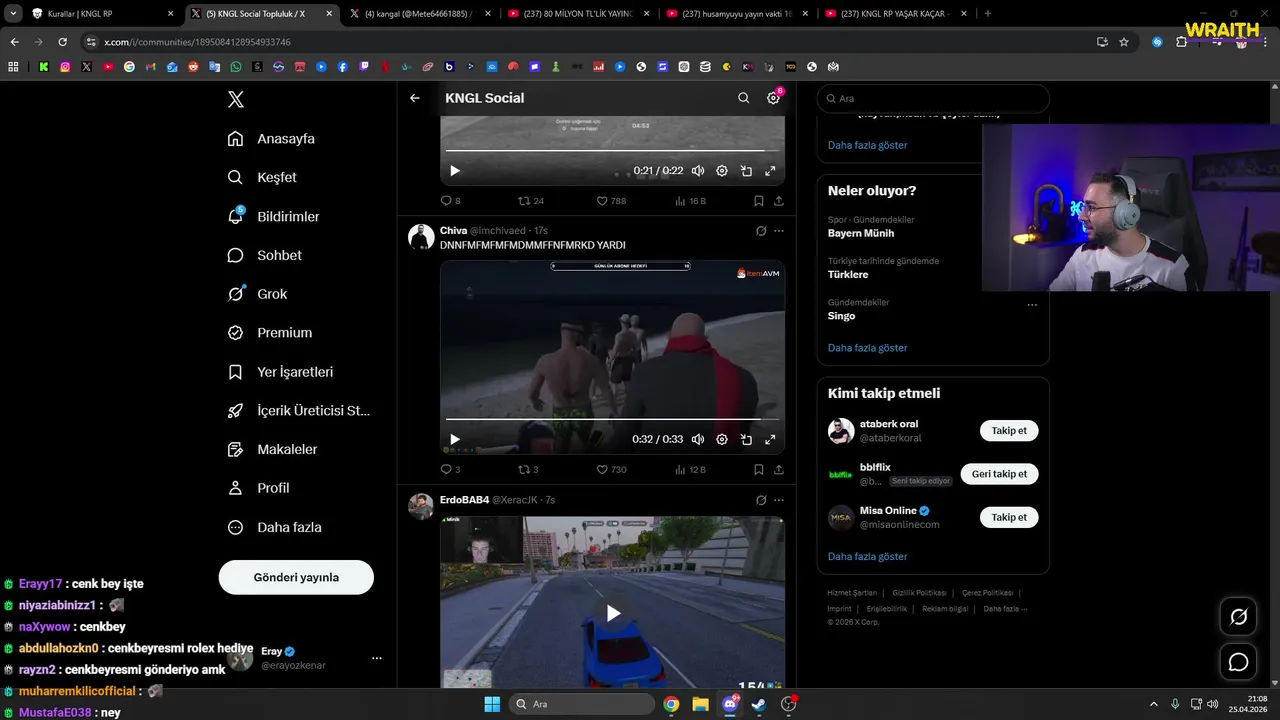Switch to kangal (@Mete64661885) tab
The image size is (1280, 720).
click(x=418, y=14)
